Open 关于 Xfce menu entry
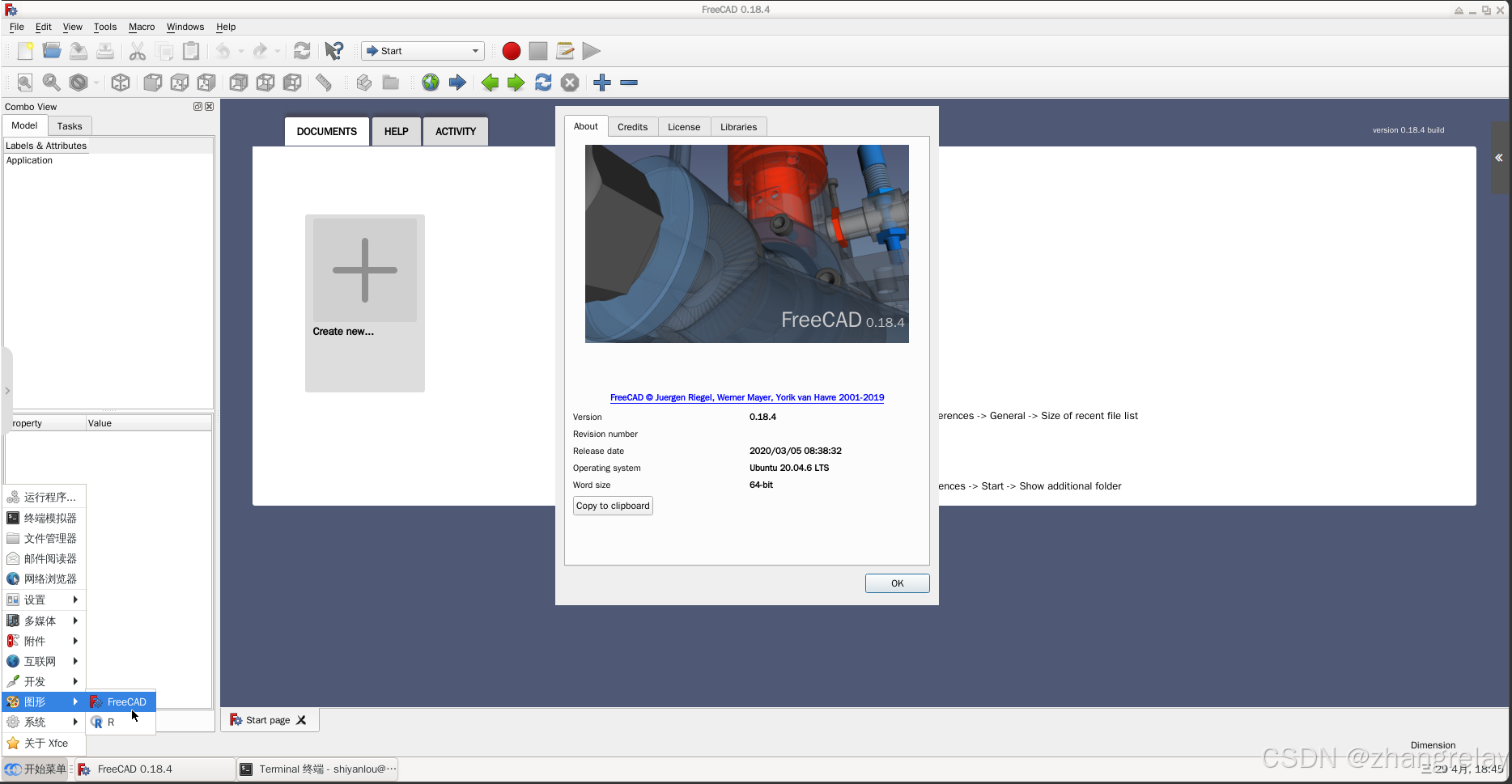 point(44,743)
